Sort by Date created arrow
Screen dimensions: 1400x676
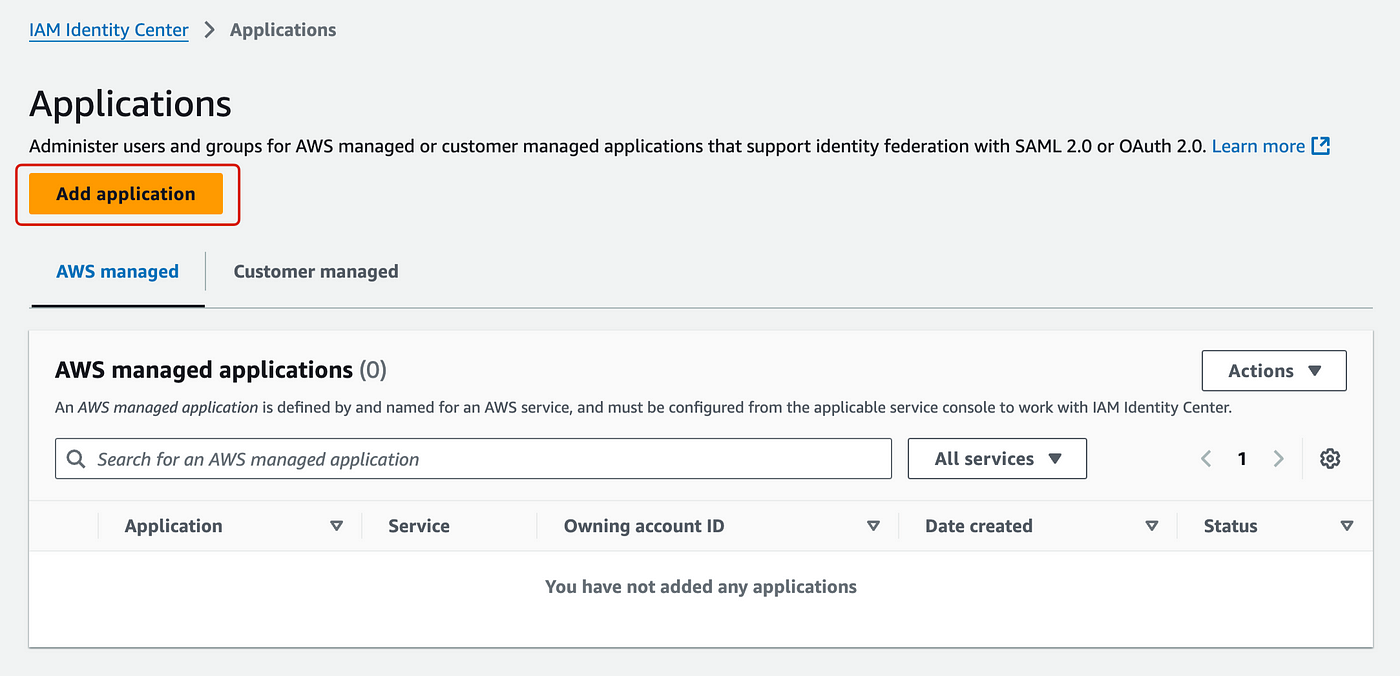click(1152, 526)
